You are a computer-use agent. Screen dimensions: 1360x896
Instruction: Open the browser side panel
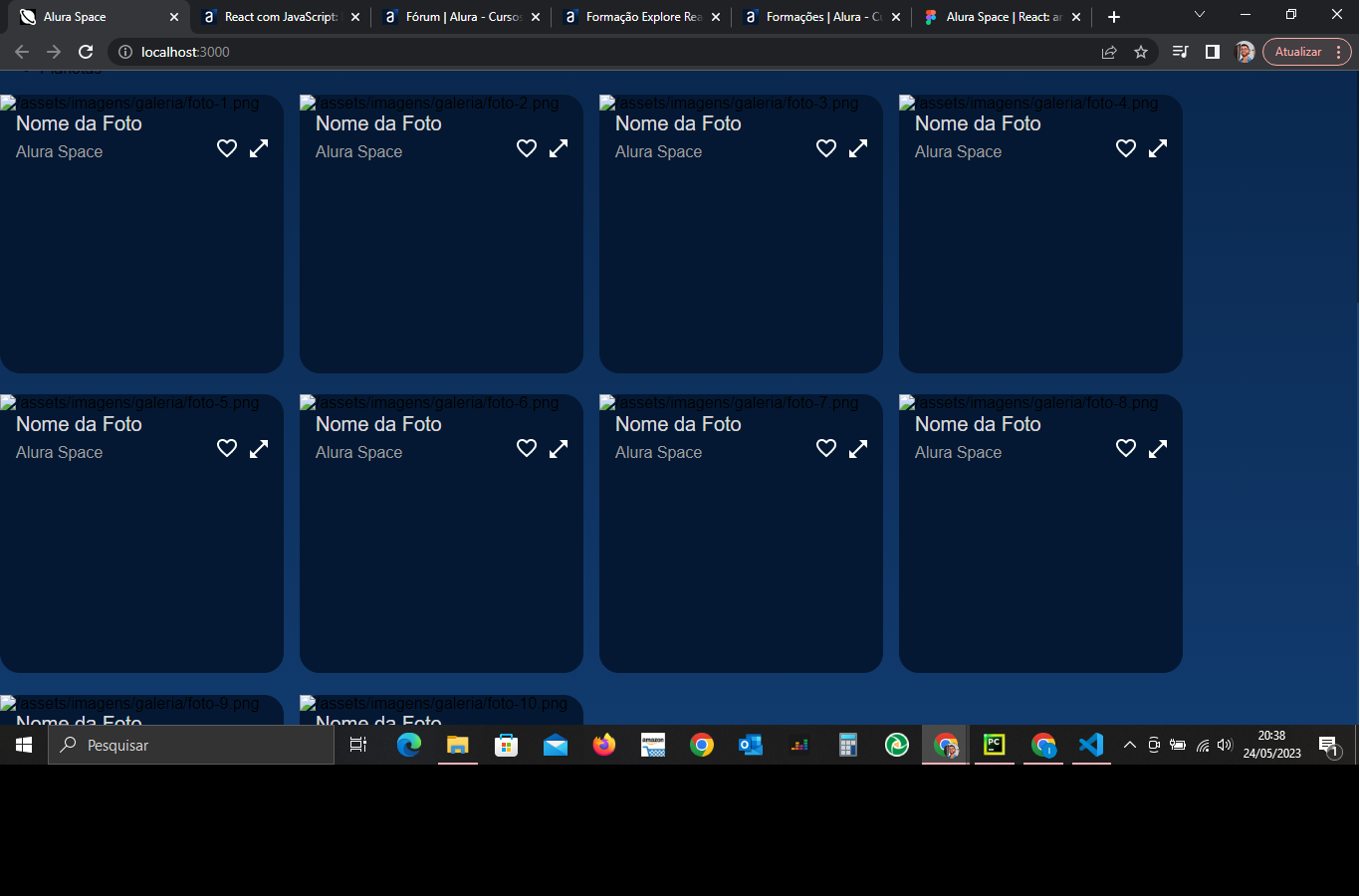click(1213, 52)
